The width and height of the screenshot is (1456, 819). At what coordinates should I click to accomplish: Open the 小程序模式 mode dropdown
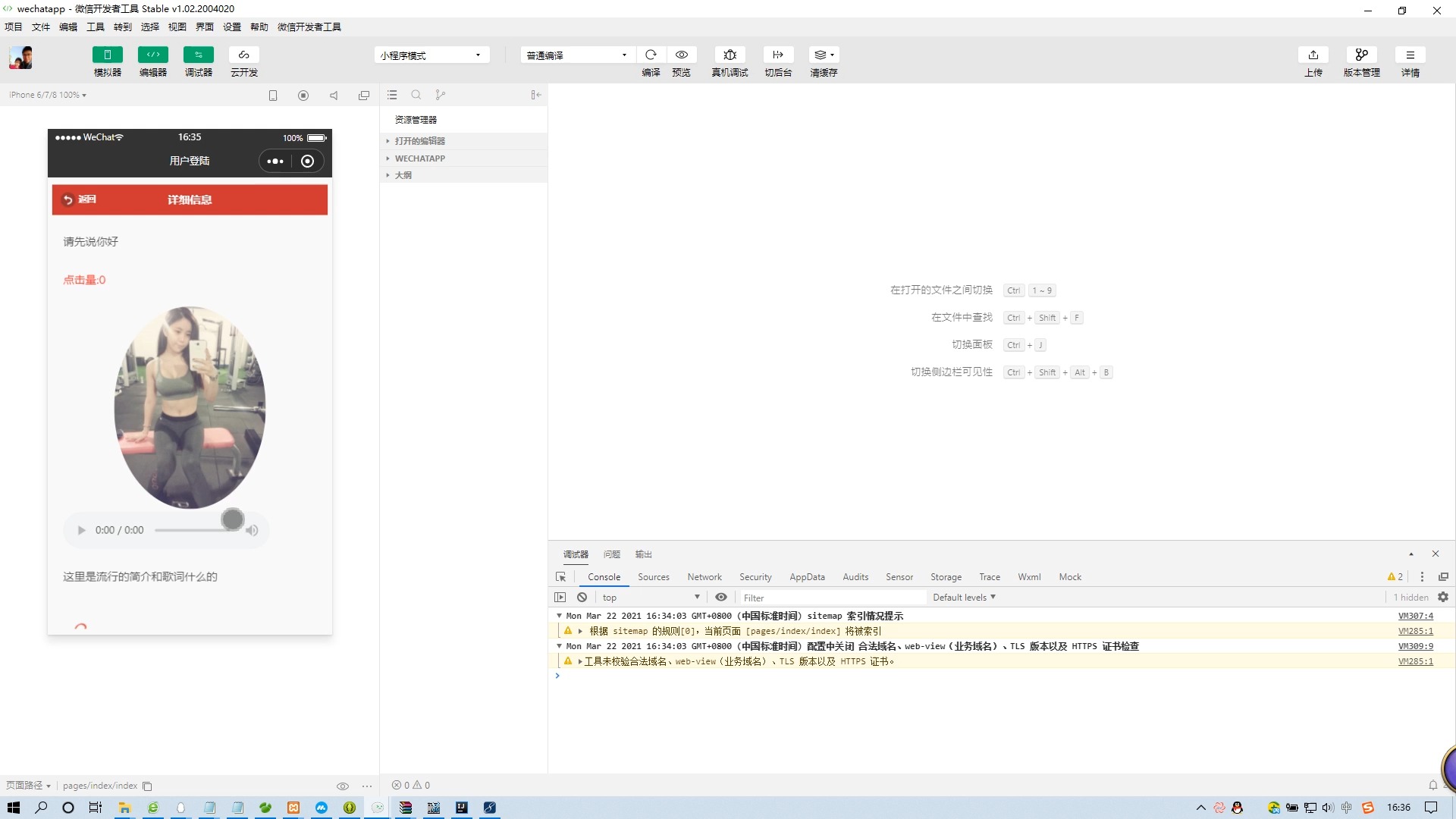pyautogui.click(x=431, y=55)
